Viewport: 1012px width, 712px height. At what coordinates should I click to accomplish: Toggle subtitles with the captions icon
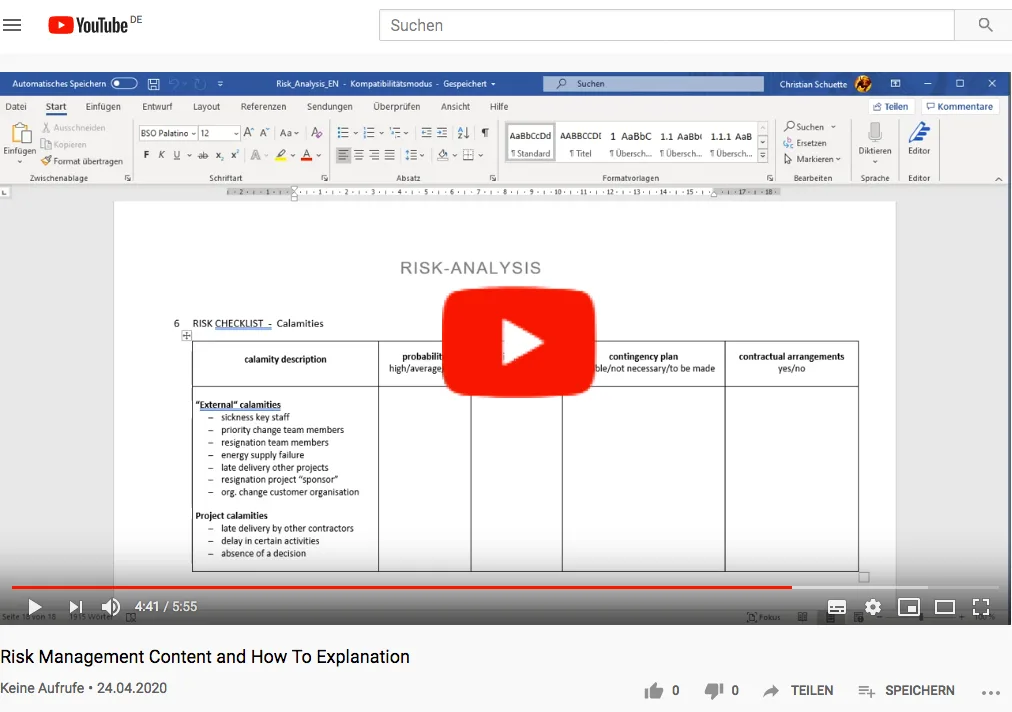(836, 607)
